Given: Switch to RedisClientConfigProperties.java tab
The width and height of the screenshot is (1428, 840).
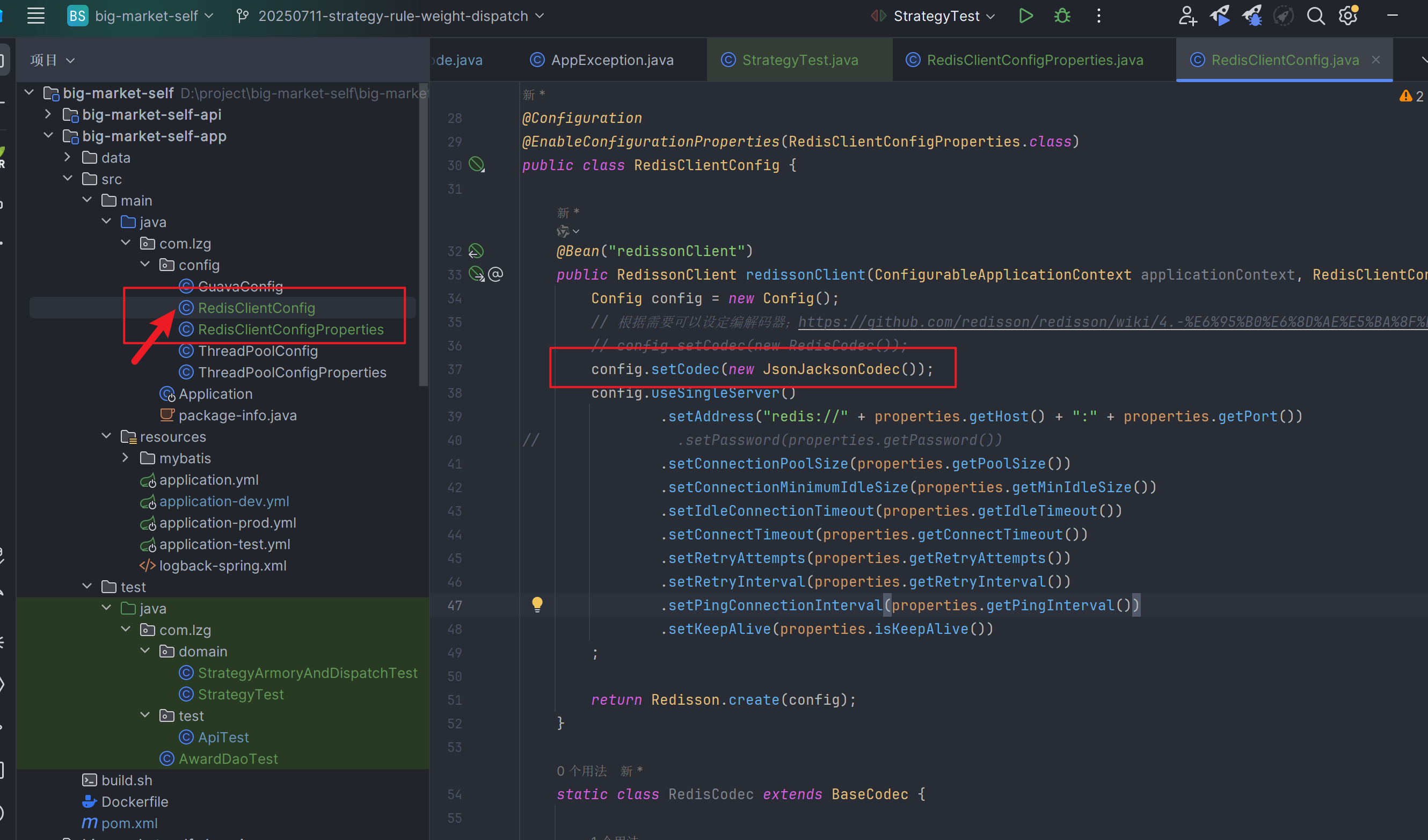Looking at the screenshot, I should [1034, 60].
